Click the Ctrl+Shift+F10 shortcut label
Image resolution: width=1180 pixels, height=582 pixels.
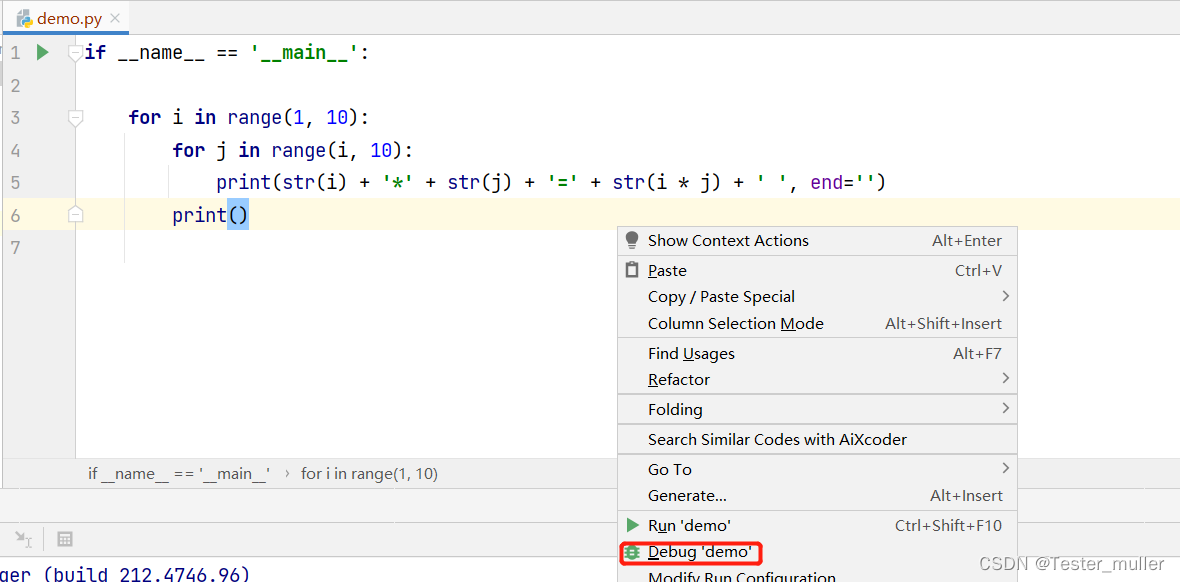click(x=948, y=526)
